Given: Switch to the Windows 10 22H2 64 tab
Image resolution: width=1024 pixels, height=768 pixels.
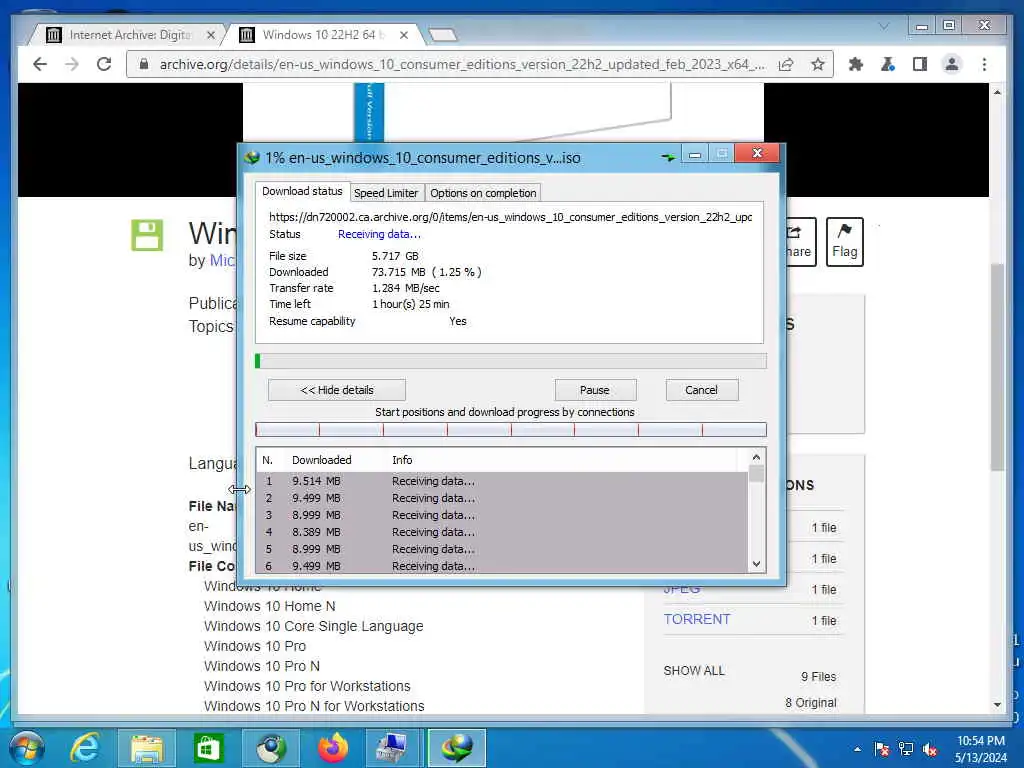Looking at the screenshot, I should 323,35.
